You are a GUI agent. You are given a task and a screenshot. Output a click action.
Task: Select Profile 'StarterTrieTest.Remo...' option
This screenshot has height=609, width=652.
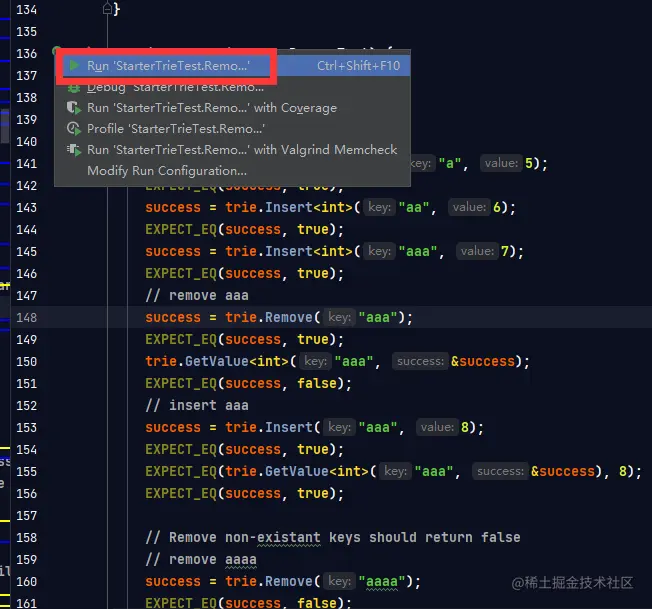click(233, 129)
